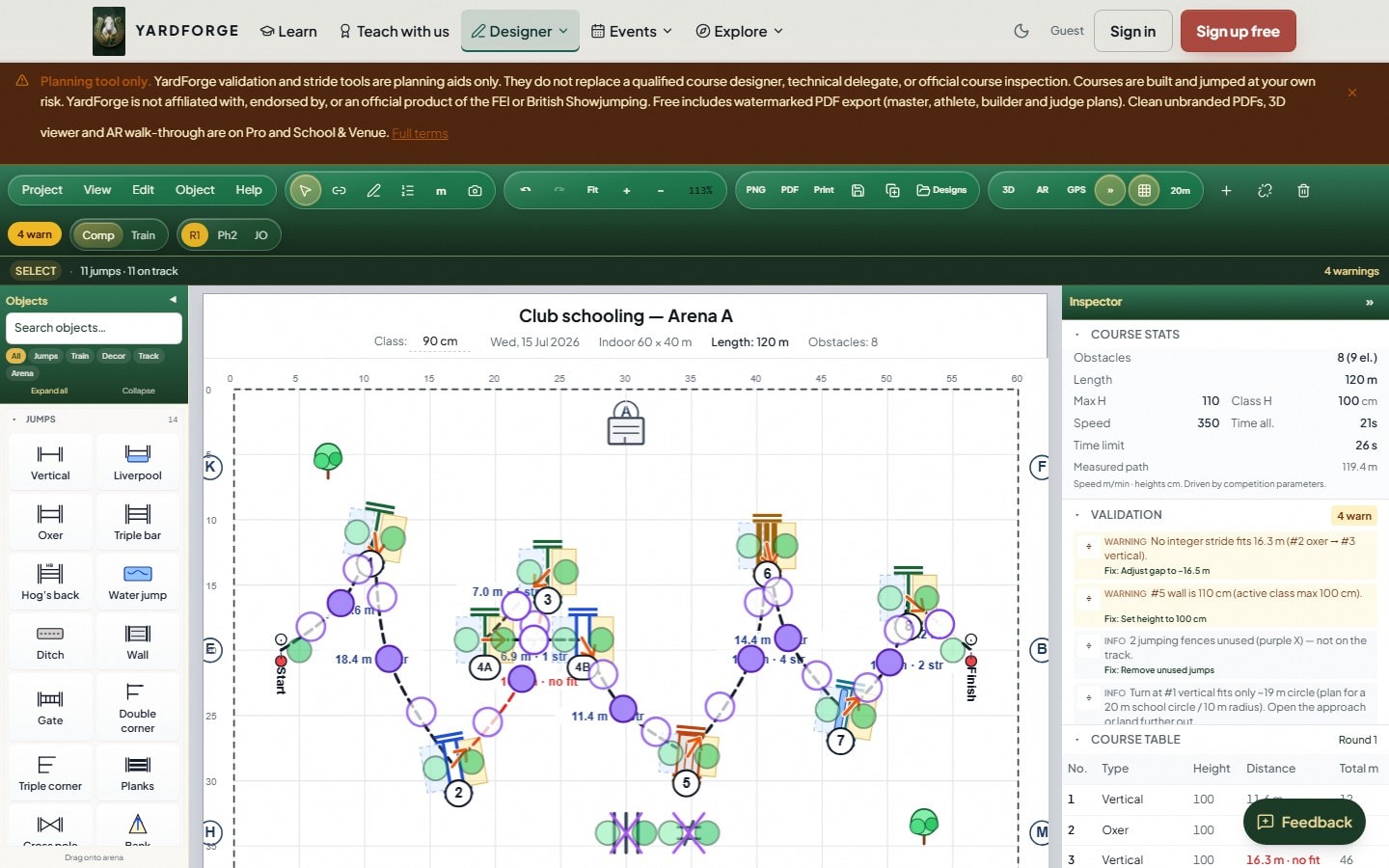This screenshot has width=1389, height=868.
Task: Pick the Liverpool jump object
Action: [137, 461]
